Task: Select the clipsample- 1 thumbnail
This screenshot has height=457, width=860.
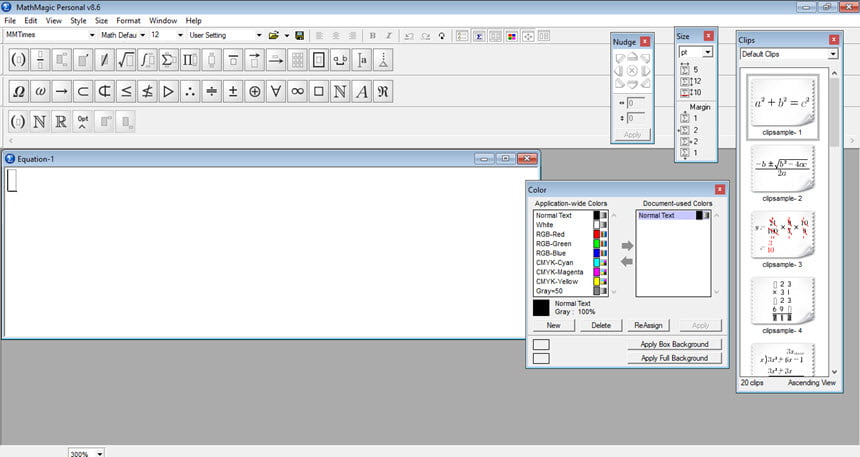Action: click(x=782, y=107)
